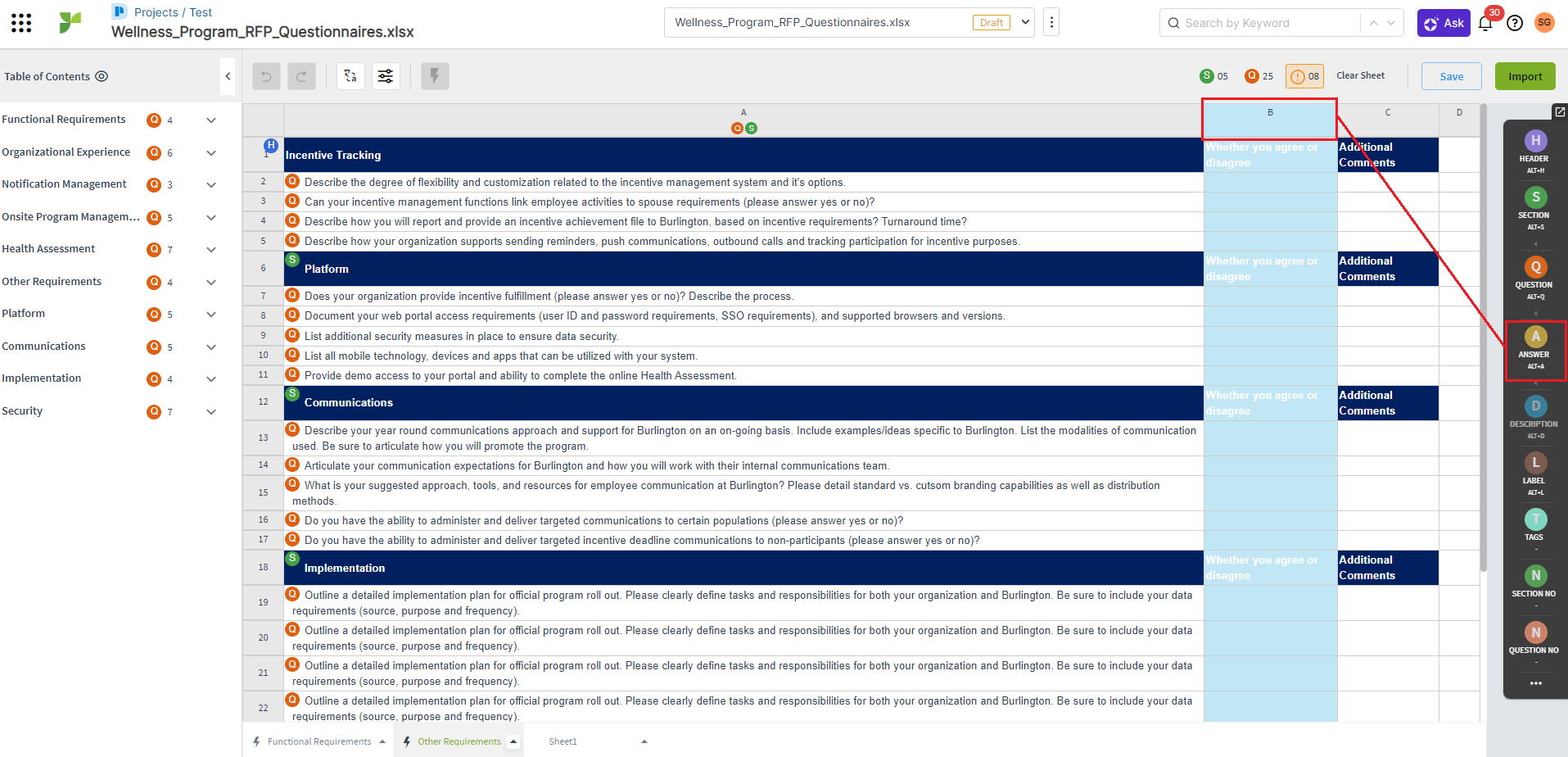Focus the Search by Keyword field

click(x=1261, y=23)
